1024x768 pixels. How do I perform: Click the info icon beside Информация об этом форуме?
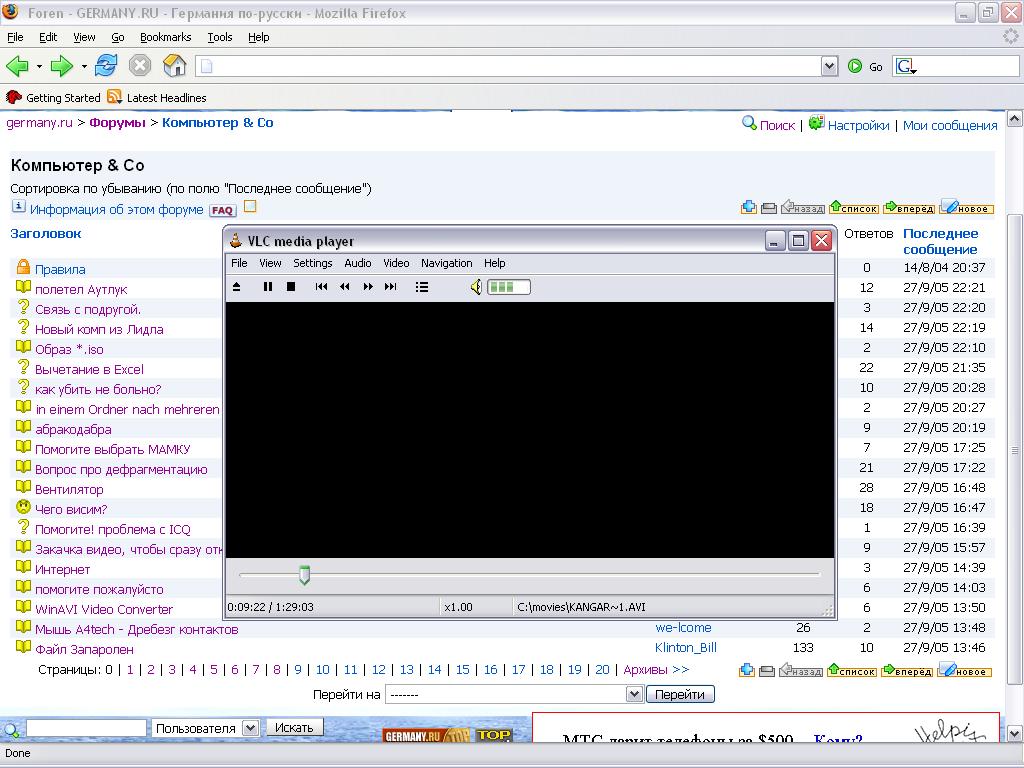(18, 207)
